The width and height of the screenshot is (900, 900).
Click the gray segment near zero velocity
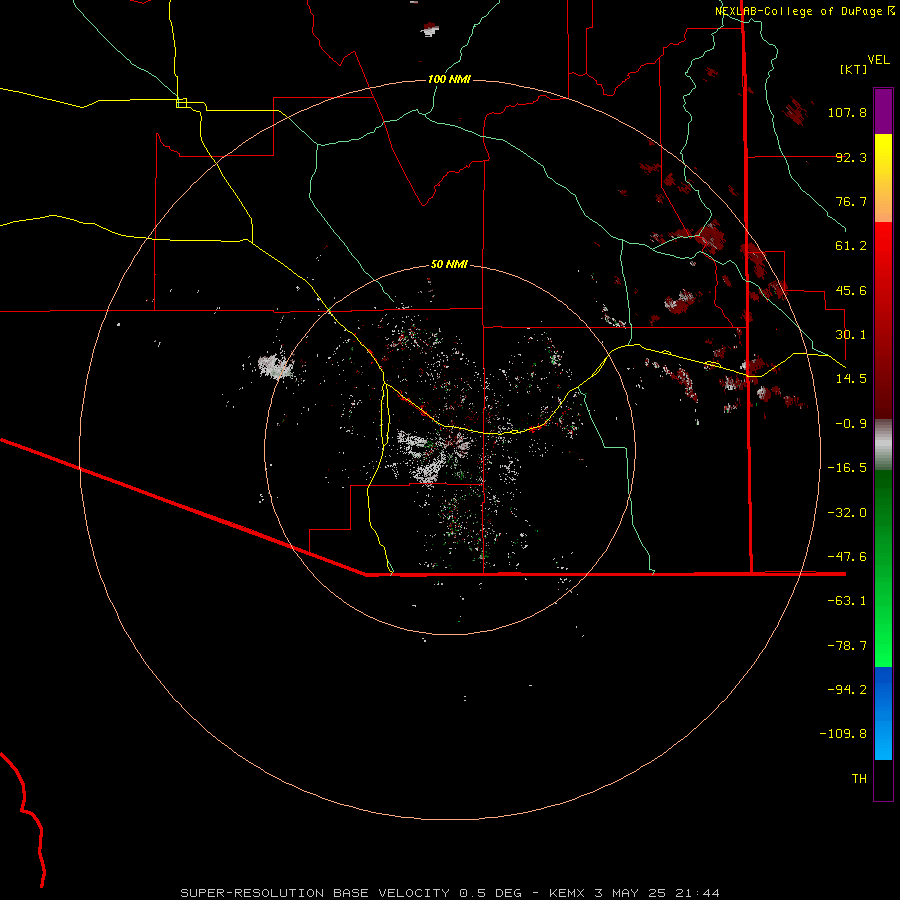coord(883,445)
